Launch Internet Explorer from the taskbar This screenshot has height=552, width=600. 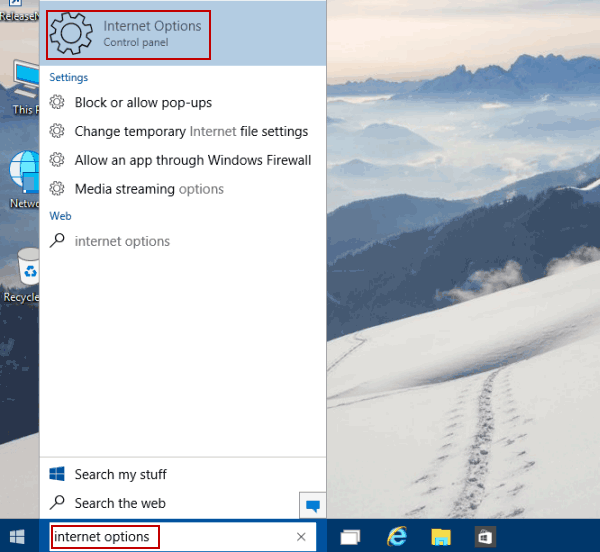tap(397, 536)
